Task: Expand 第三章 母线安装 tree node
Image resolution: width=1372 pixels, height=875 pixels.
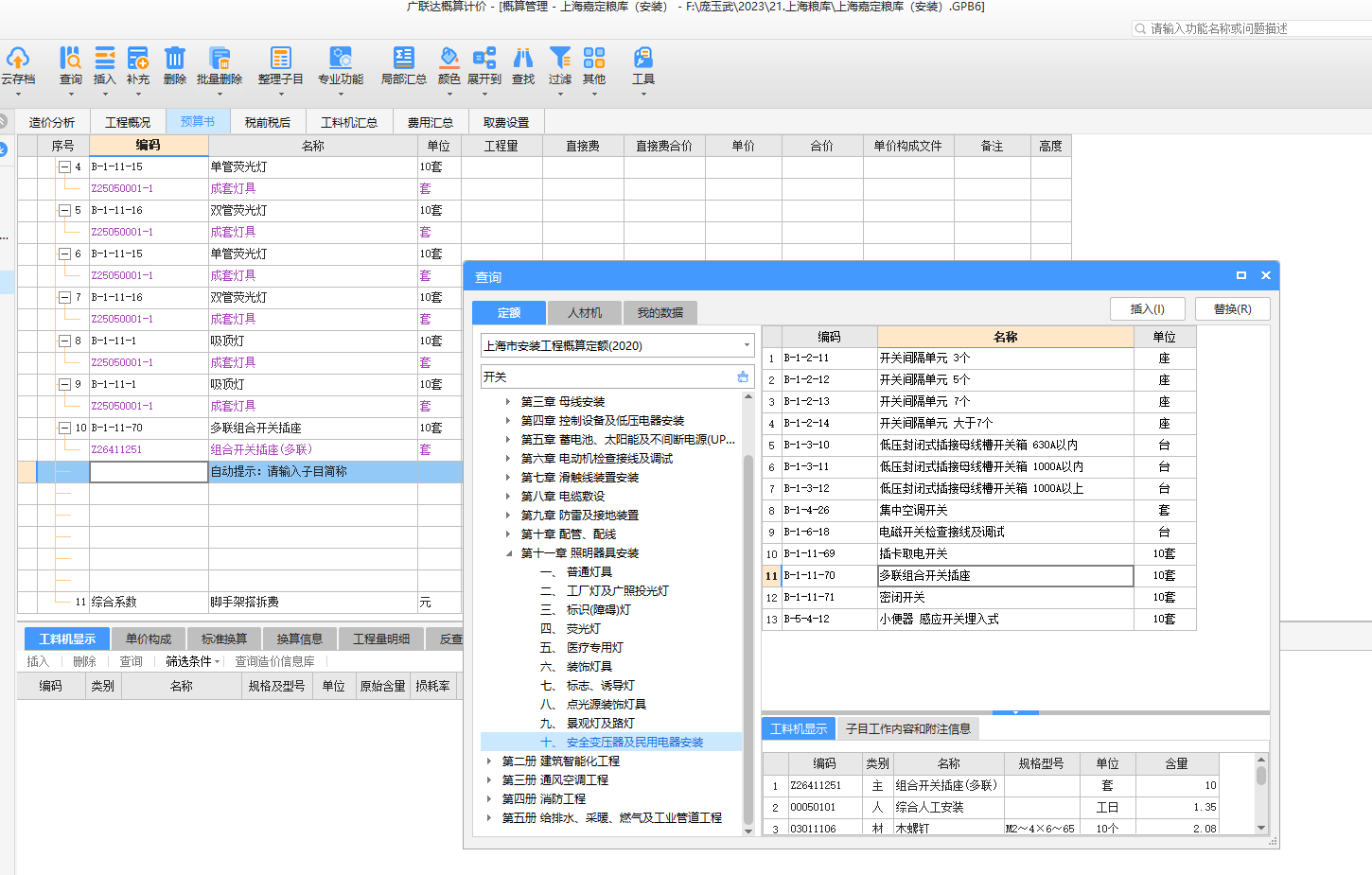Action: coord(508,402)
